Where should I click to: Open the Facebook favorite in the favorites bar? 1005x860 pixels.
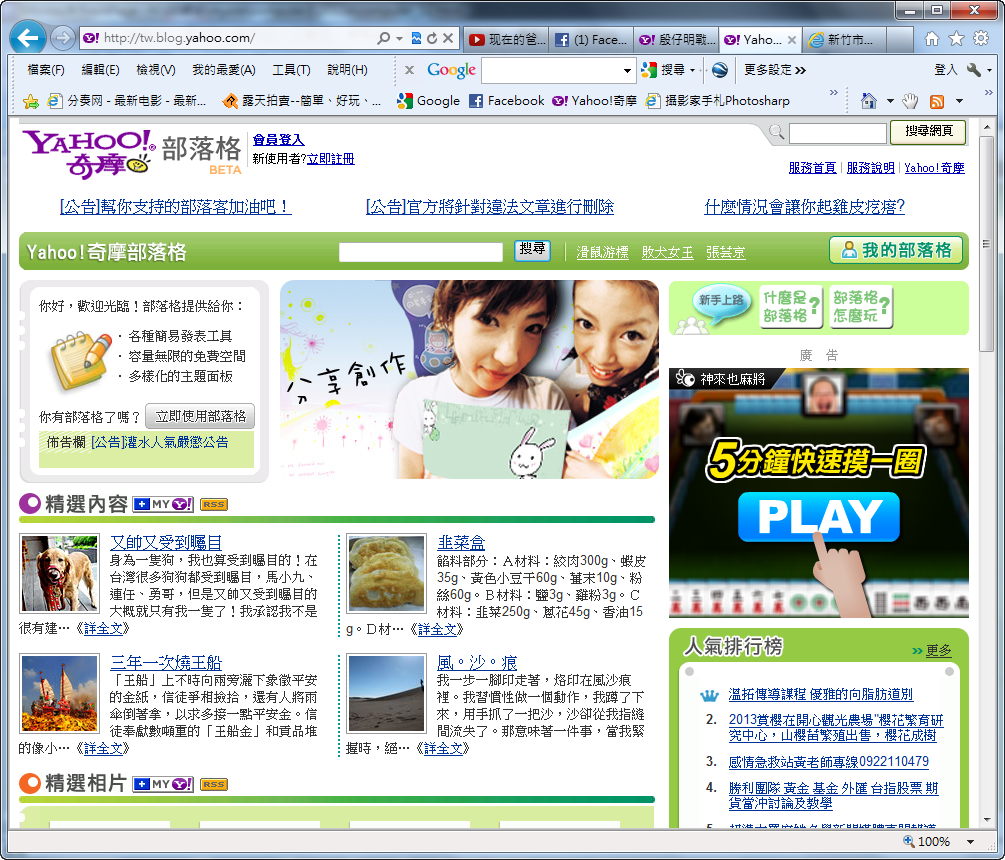506,101
